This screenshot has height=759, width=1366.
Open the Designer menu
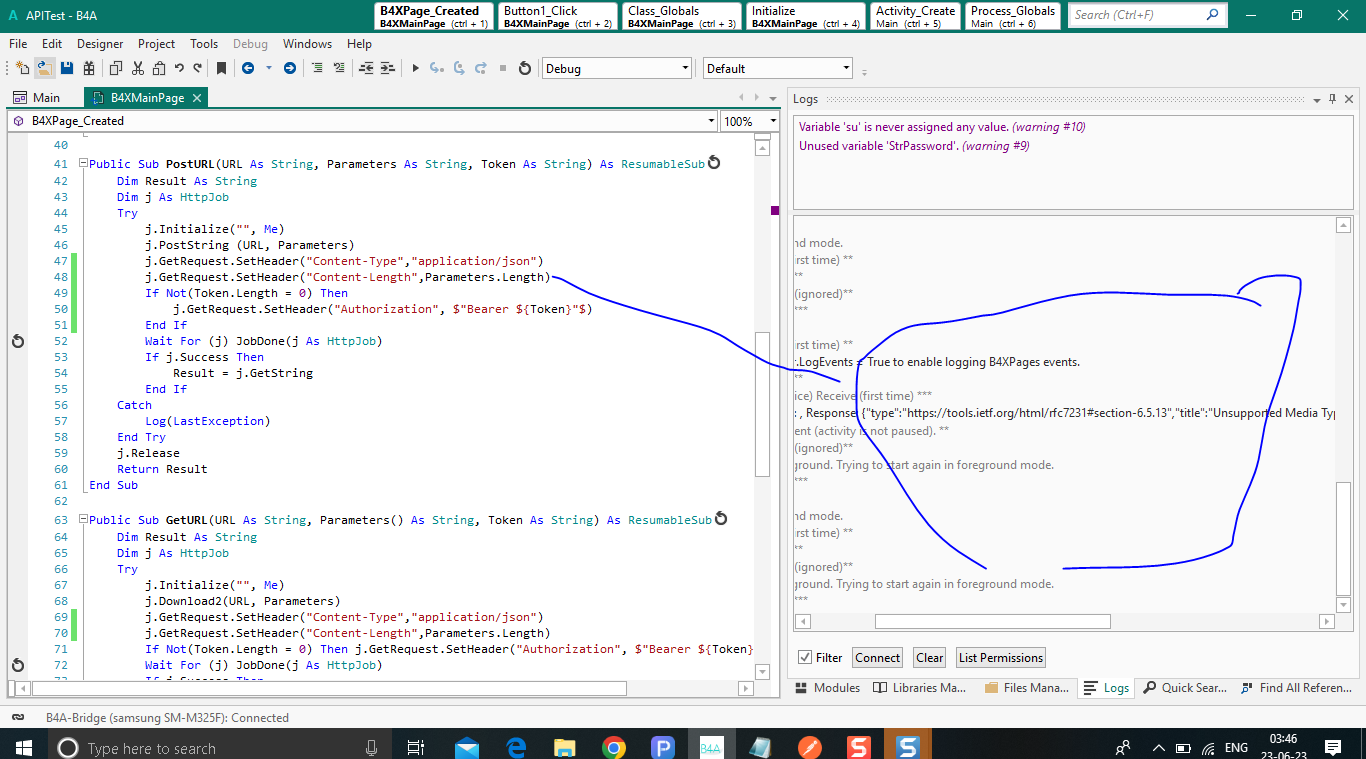[x=100, y=44]
